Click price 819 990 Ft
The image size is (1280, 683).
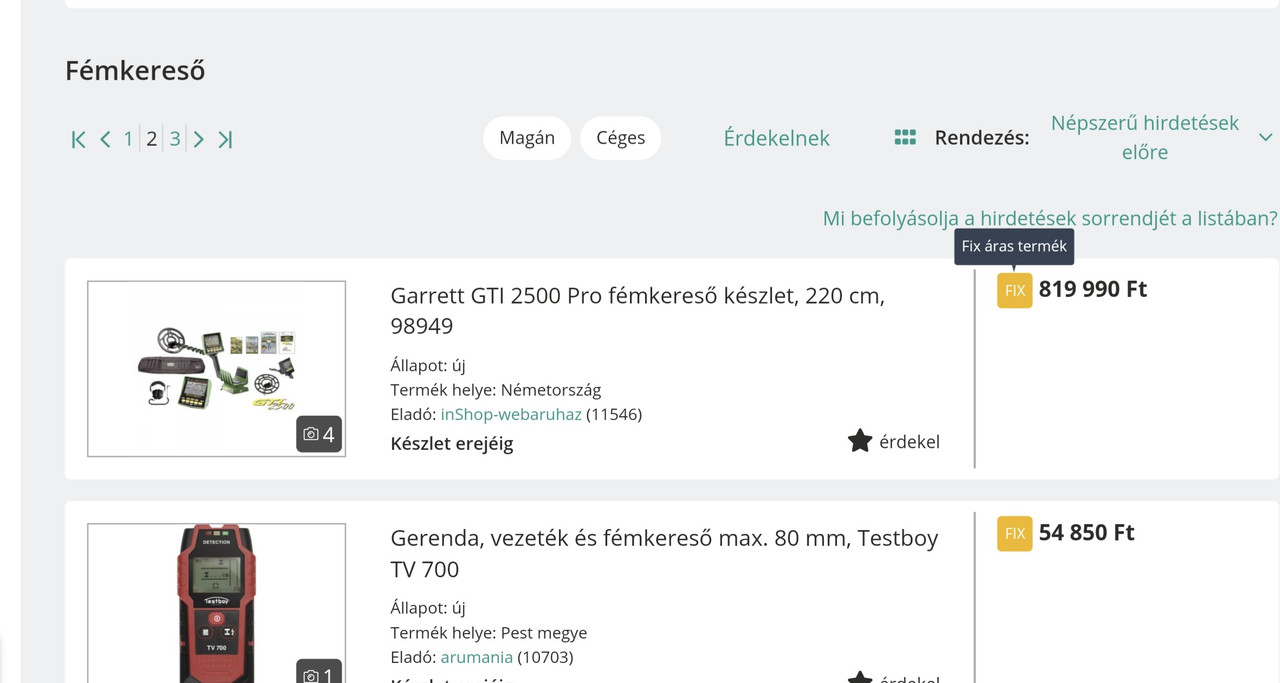pyautogui.click(x=1093, y=289)
